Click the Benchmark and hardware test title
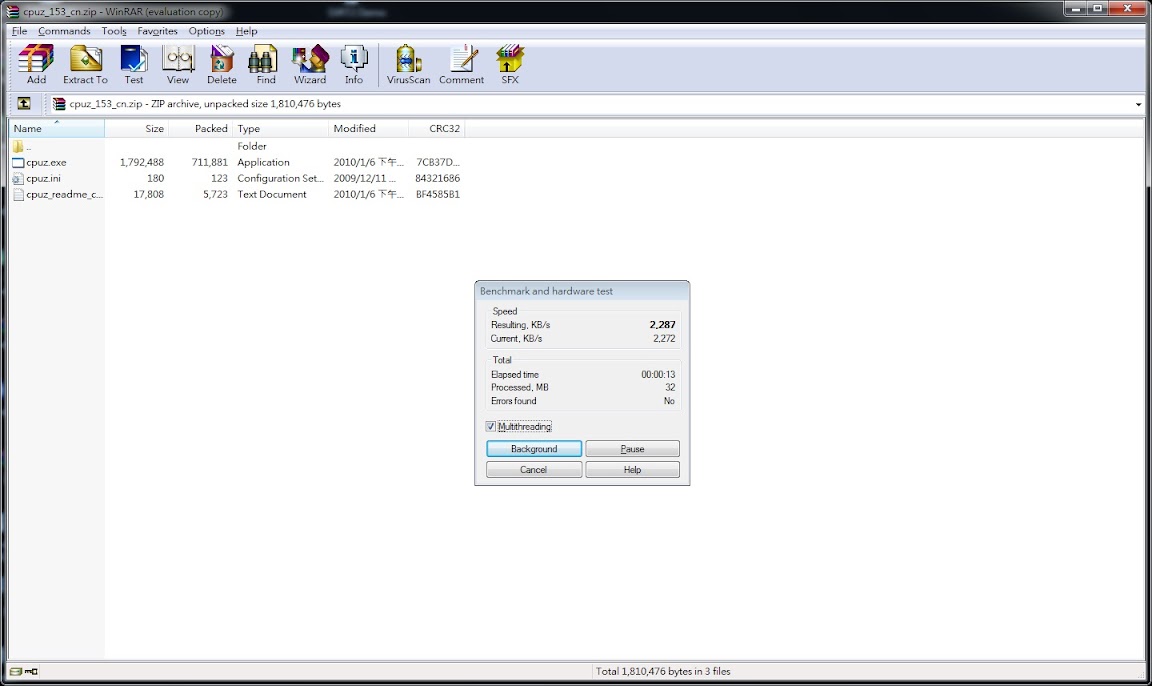 pyautogui.click(x=546, y=291)
